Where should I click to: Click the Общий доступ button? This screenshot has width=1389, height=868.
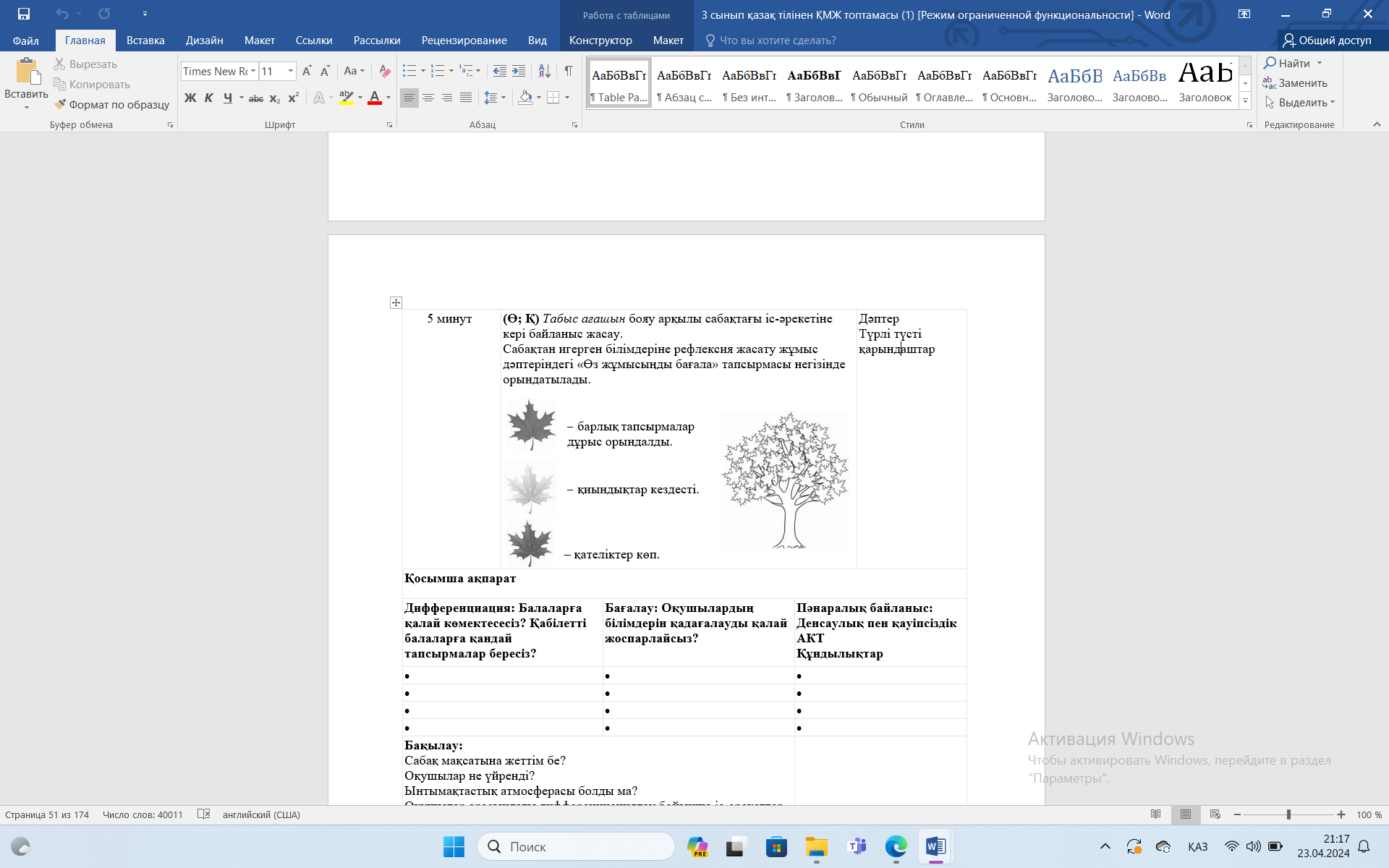coord(1327,41)
